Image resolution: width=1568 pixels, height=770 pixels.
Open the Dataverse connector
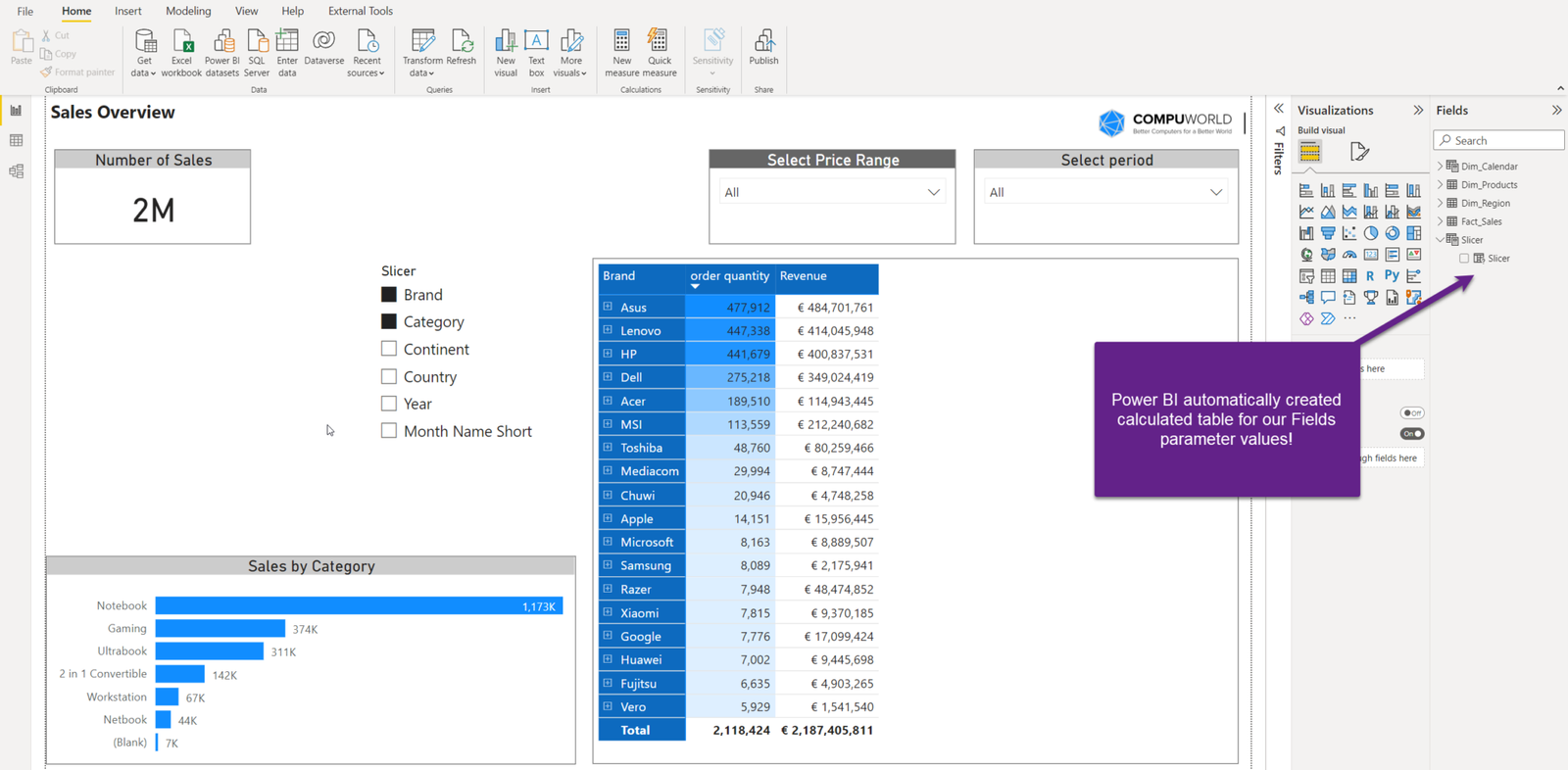324,47
